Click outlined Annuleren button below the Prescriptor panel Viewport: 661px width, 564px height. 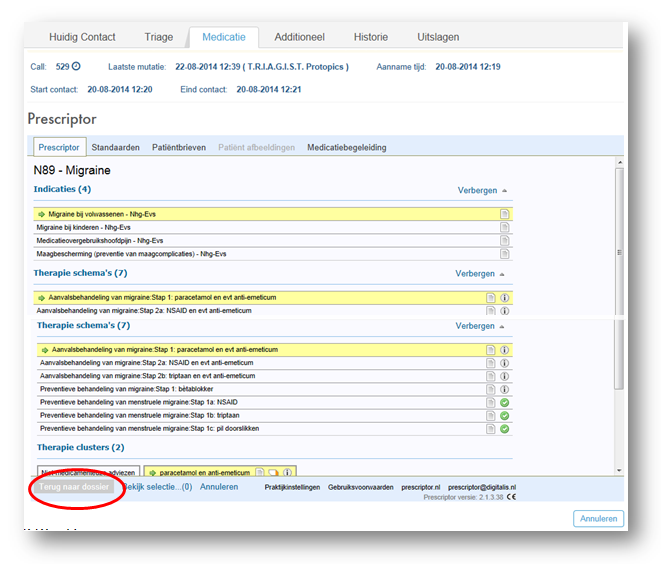(598, 518)
